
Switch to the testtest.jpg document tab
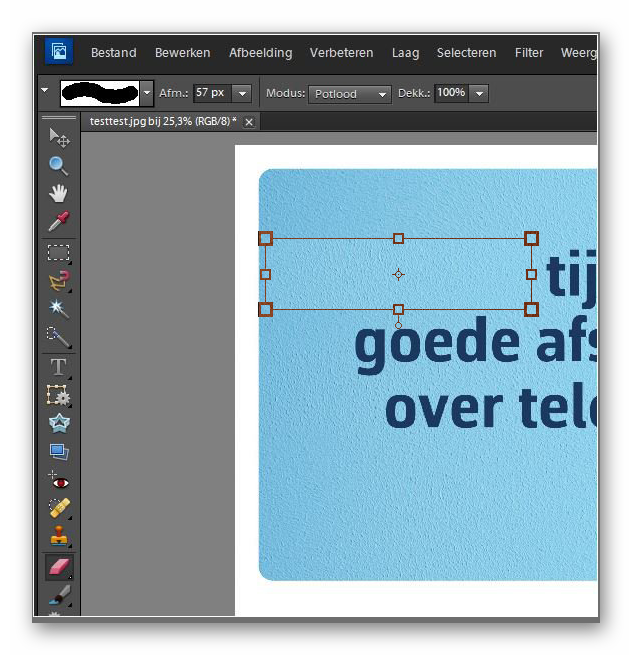(162, 121)
